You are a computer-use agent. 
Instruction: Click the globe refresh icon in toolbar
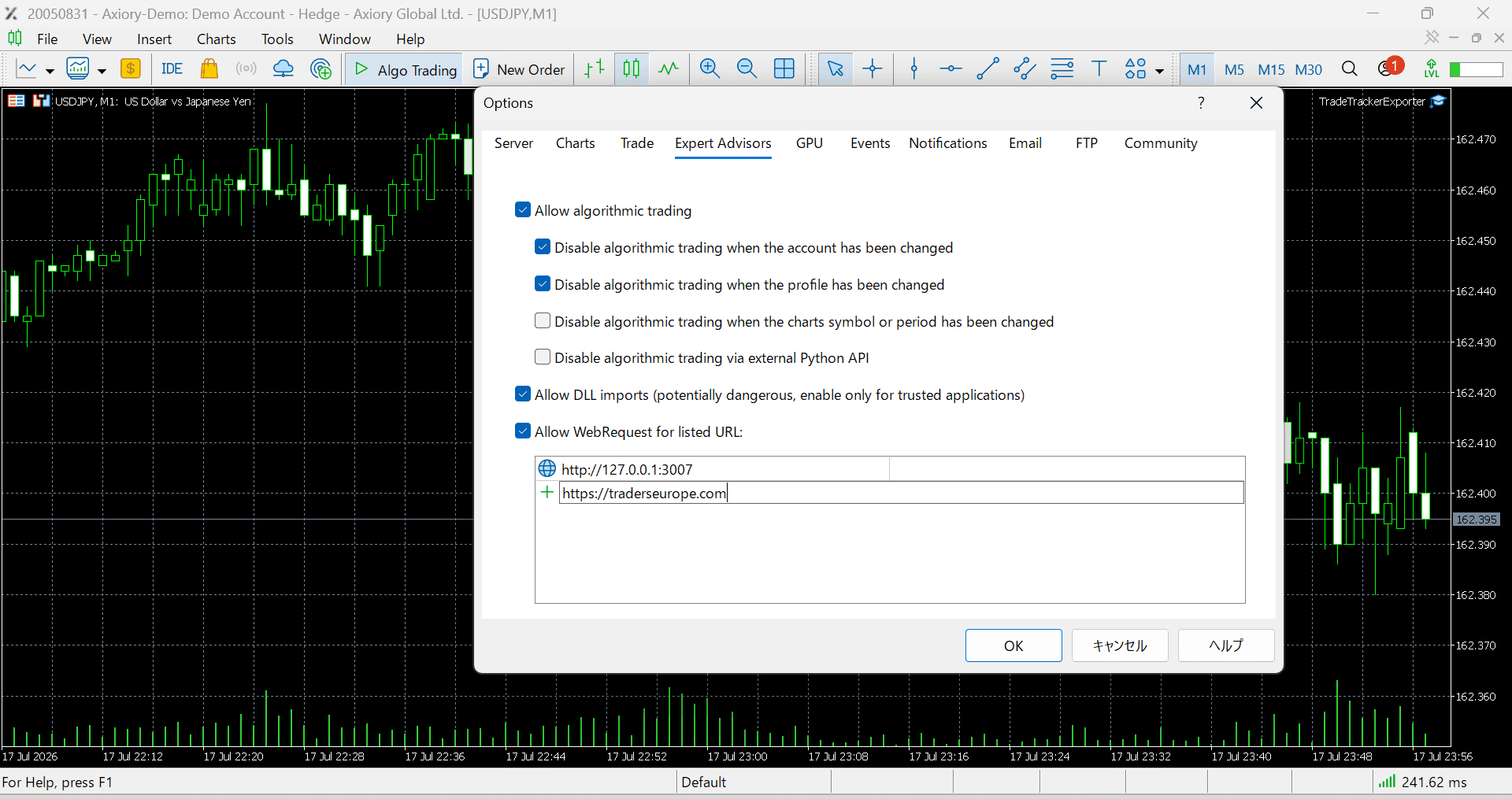(321, 69)
